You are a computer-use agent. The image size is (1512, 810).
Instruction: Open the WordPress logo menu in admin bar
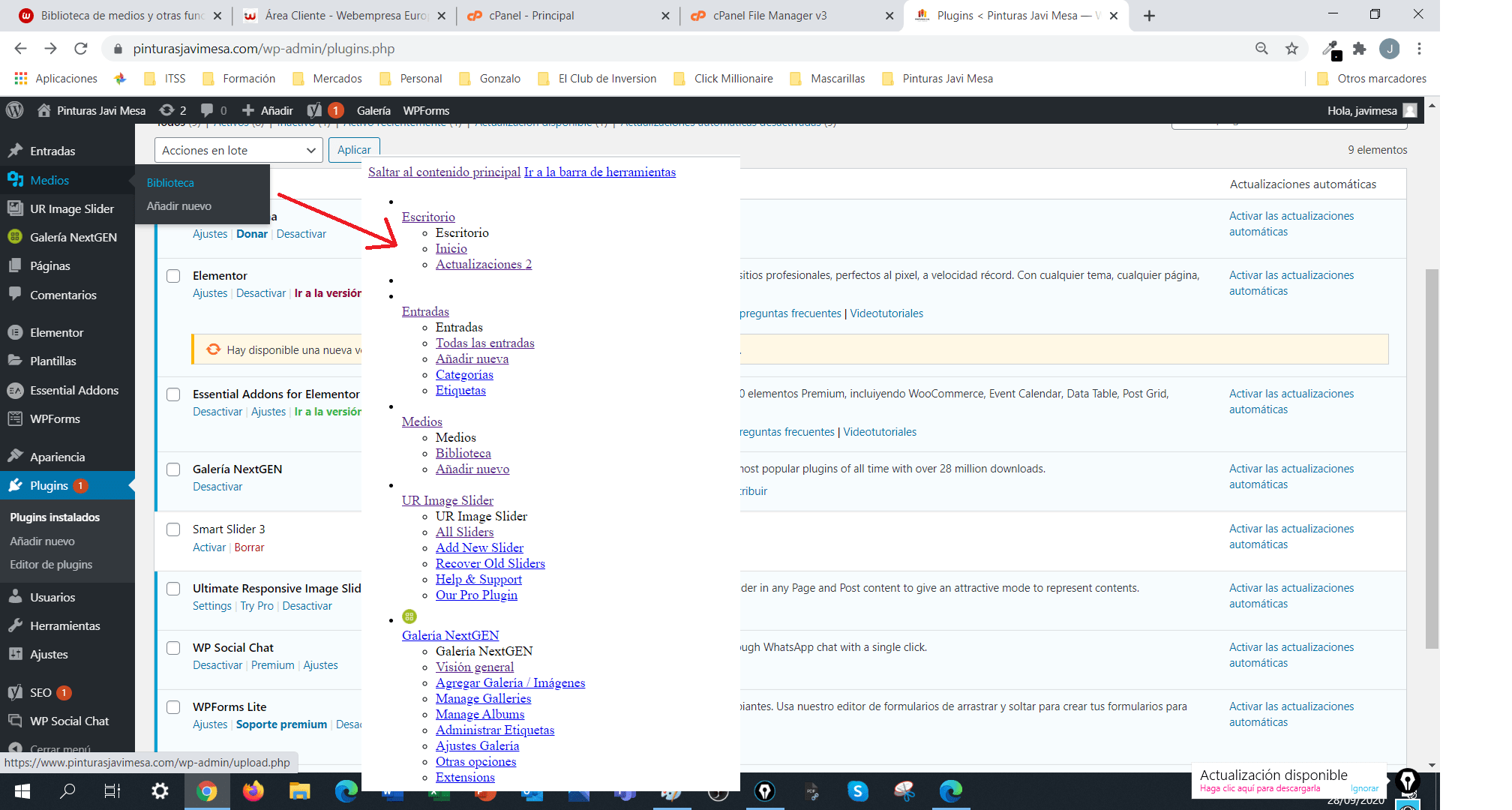(x=14, y=110)
